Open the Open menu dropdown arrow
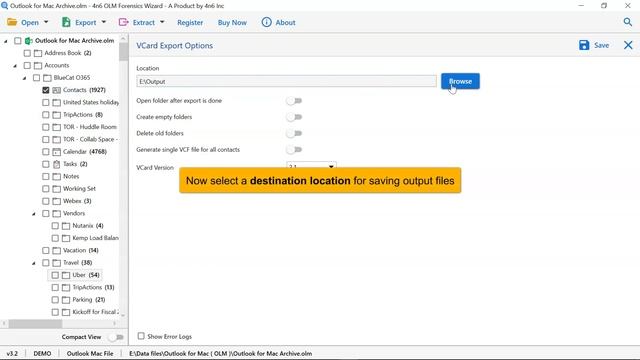The height and width of the screenshot is (360, 640). point(46,22)
